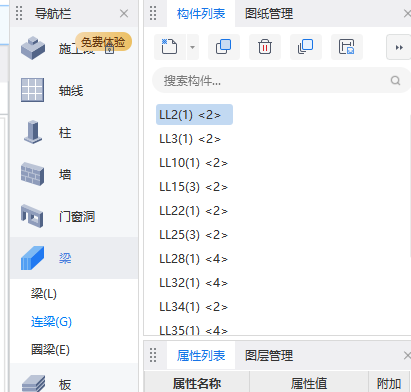Close the 导航栏 panel
The width and height of the screenshot is (411, 392).
[124, 14]
